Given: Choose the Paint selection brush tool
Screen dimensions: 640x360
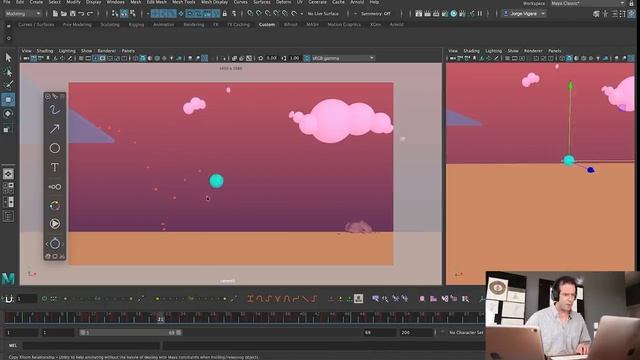Looking at the screenshot, I should coord(8,85).
